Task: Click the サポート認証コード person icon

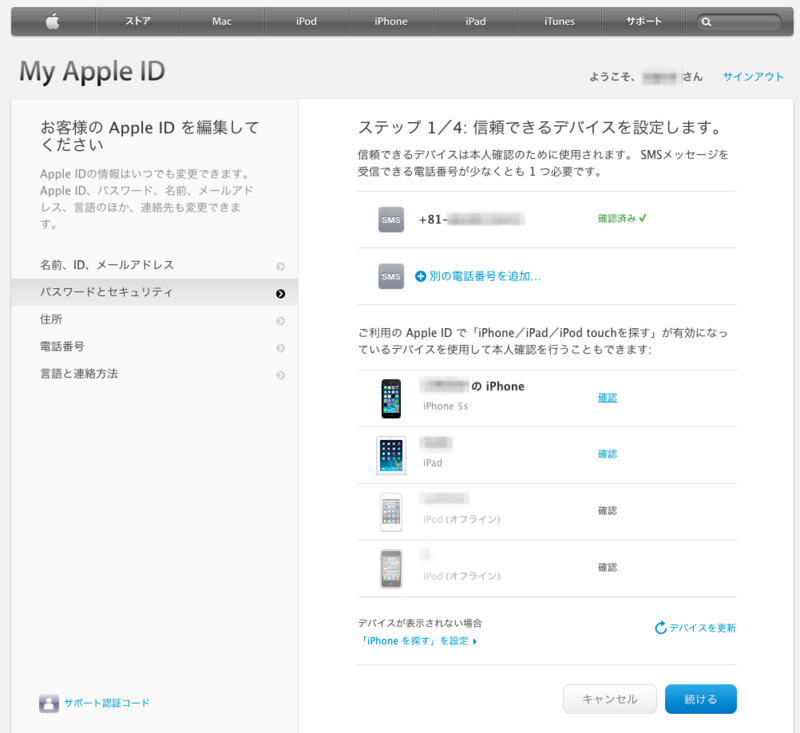Action: (x=49, y=703)
